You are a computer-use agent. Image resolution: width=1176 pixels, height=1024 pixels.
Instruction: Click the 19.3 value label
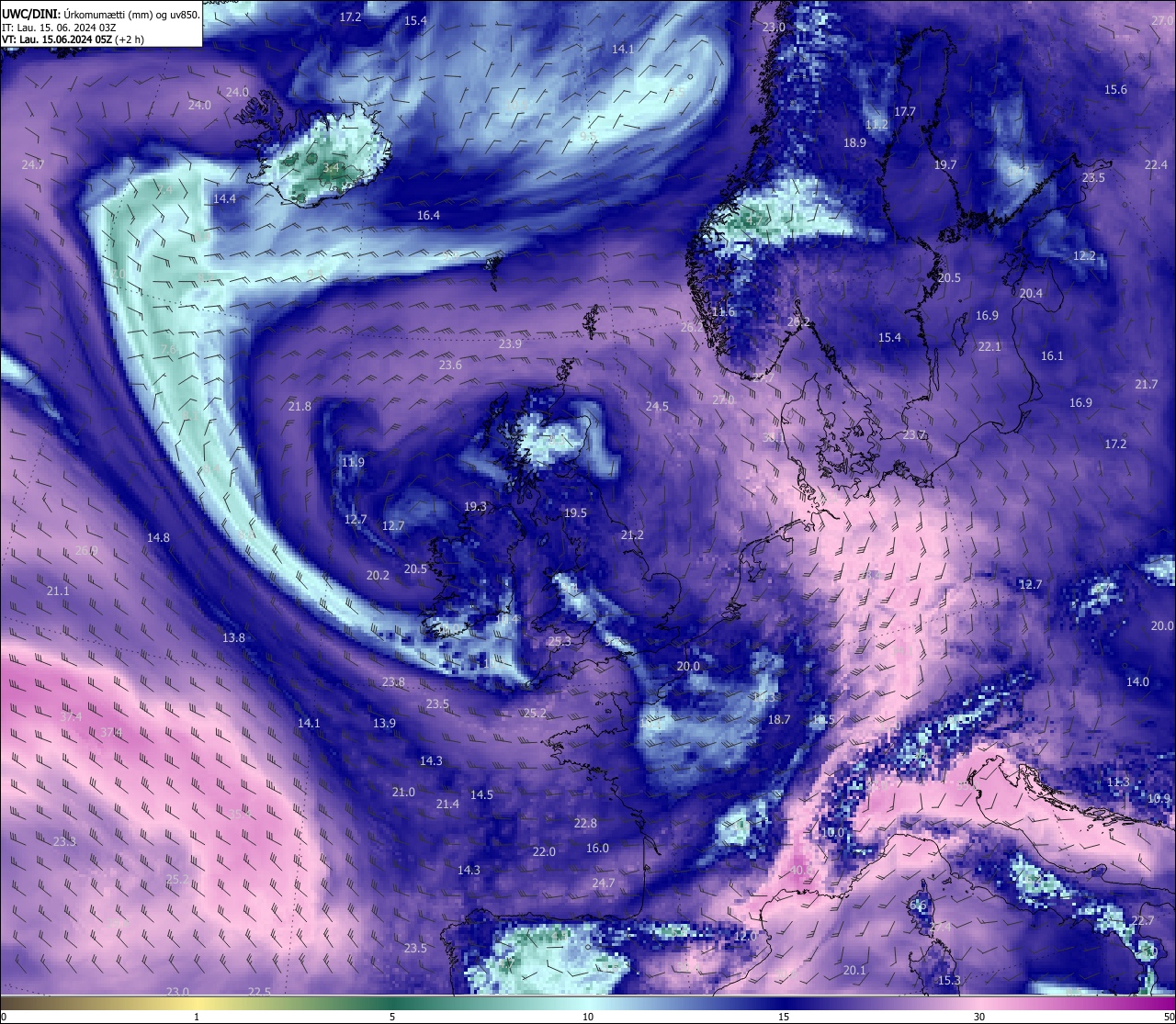pyautogui.click(x=475, y=507)
